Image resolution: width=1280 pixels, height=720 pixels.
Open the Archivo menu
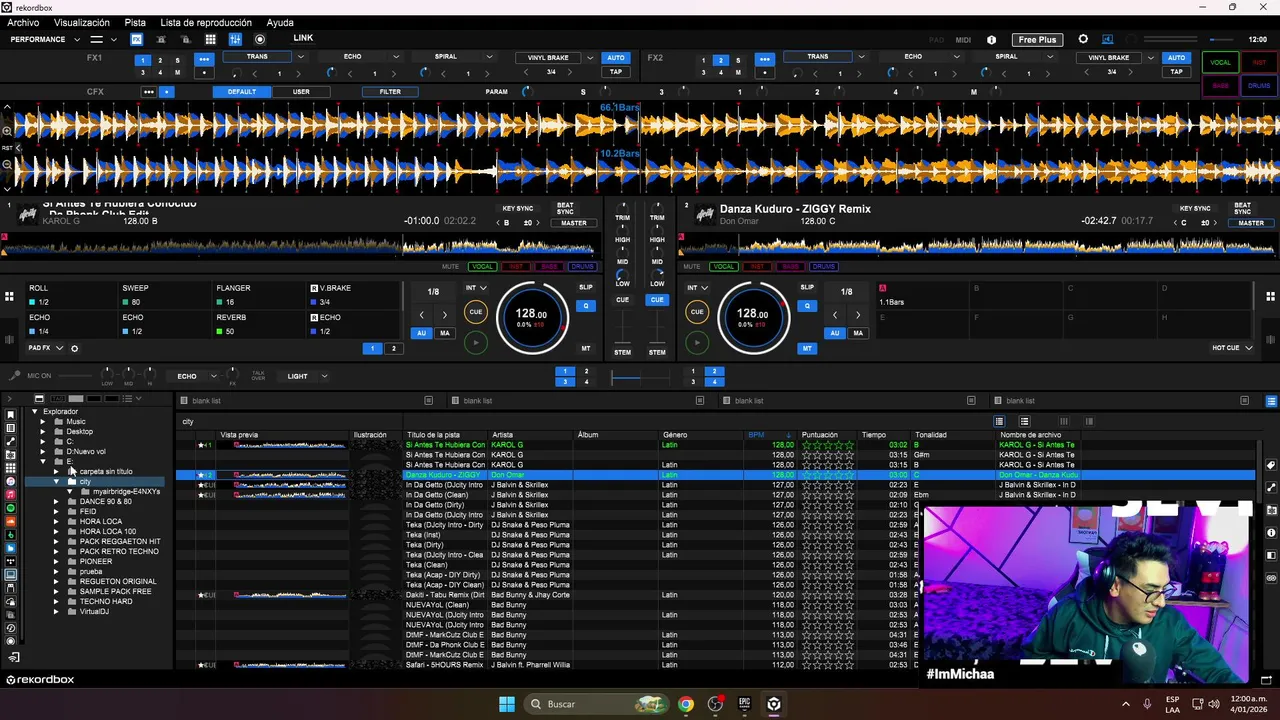[x=24, y=22]
